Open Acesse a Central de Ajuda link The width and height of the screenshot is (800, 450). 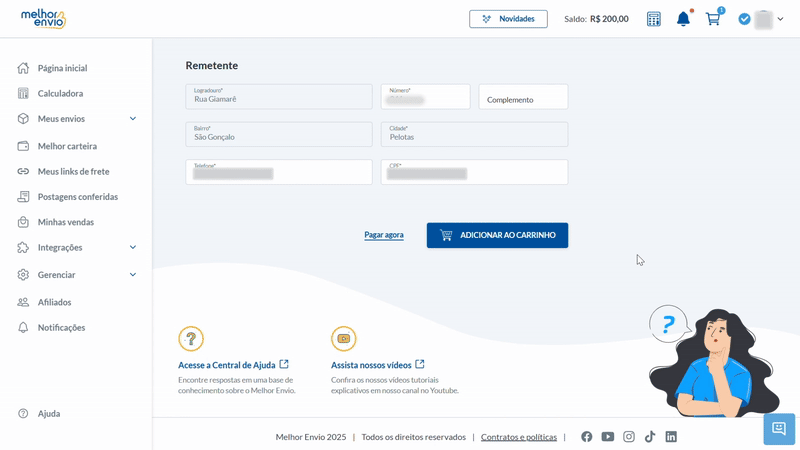pyautogui.click(x=233, y=365)
